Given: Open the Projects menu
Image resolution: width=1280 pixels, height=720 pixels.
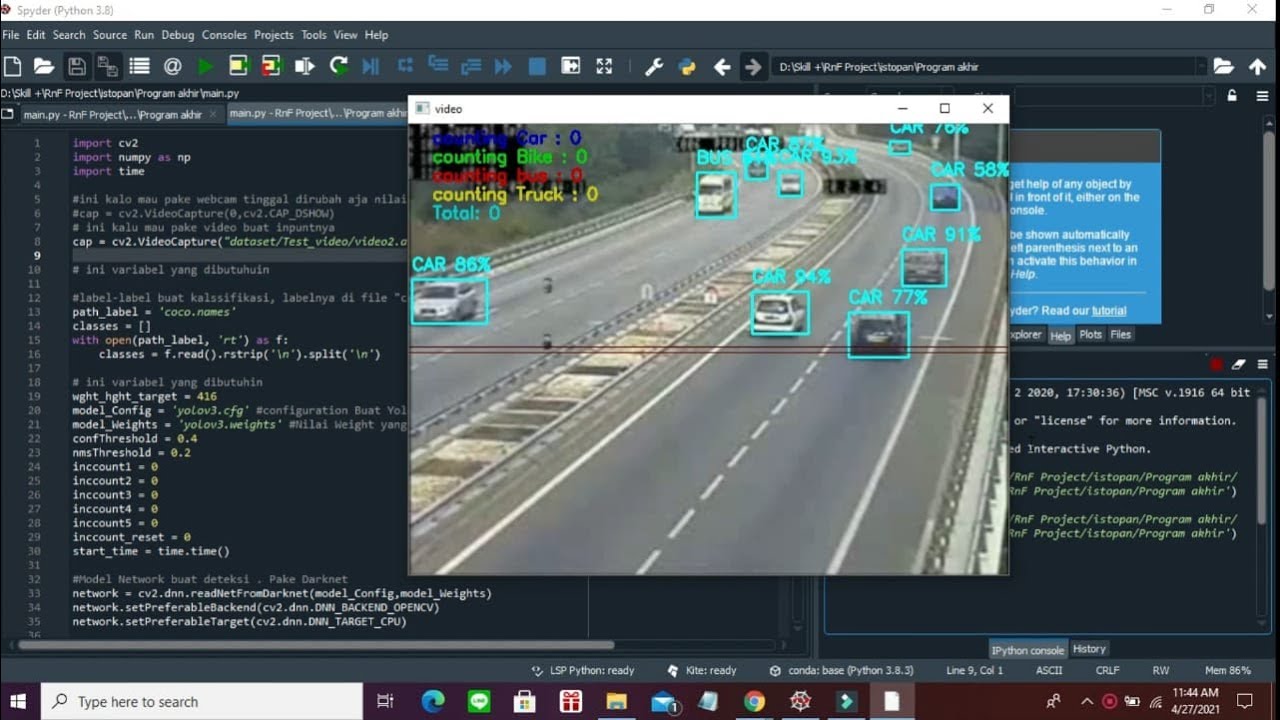Looking at the screenshot, I should [274, 35].
